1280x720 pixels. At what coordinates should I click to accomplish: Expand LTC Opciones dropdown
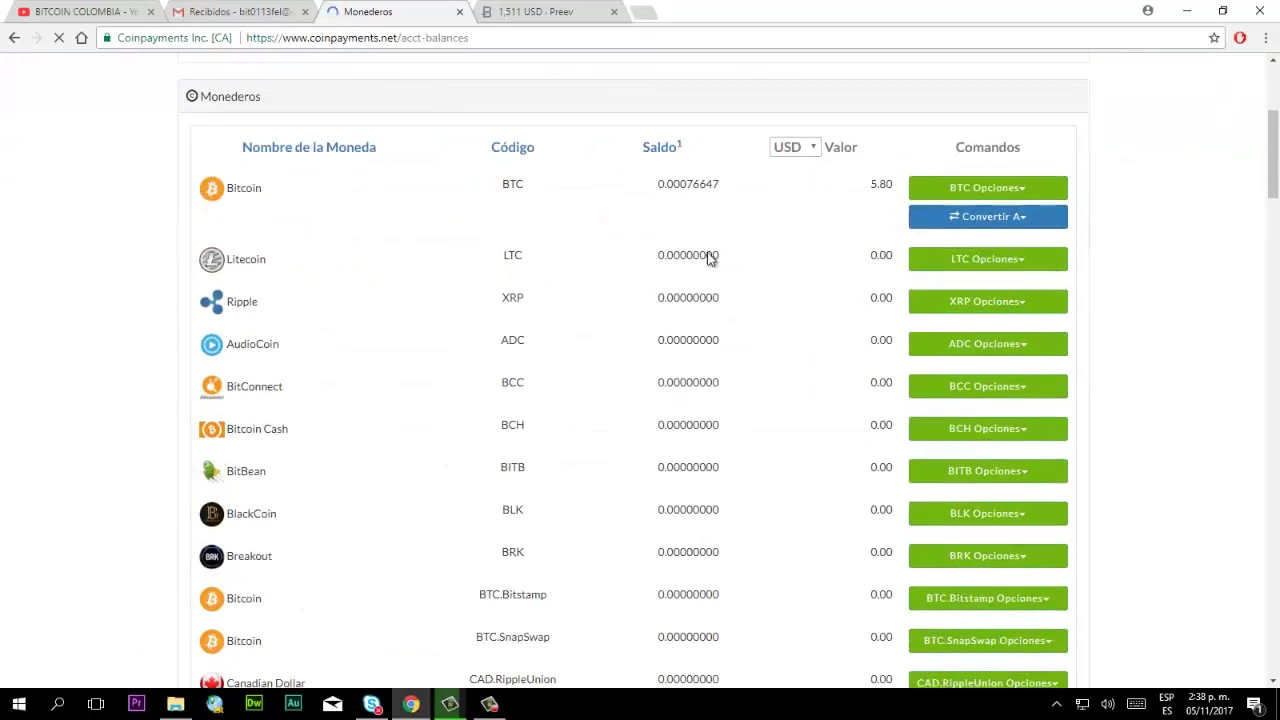click(x=988, y=259)
